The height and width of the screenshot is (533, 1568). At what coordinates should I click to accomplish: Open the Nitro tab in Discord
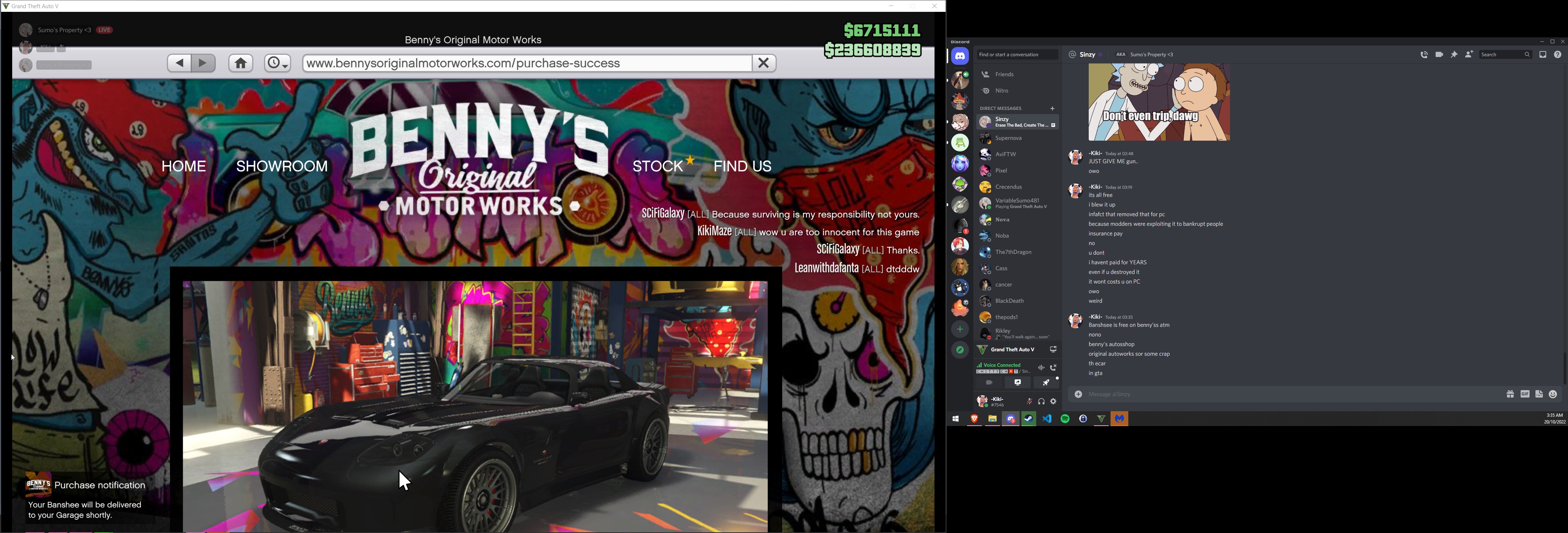point(1017,91)
